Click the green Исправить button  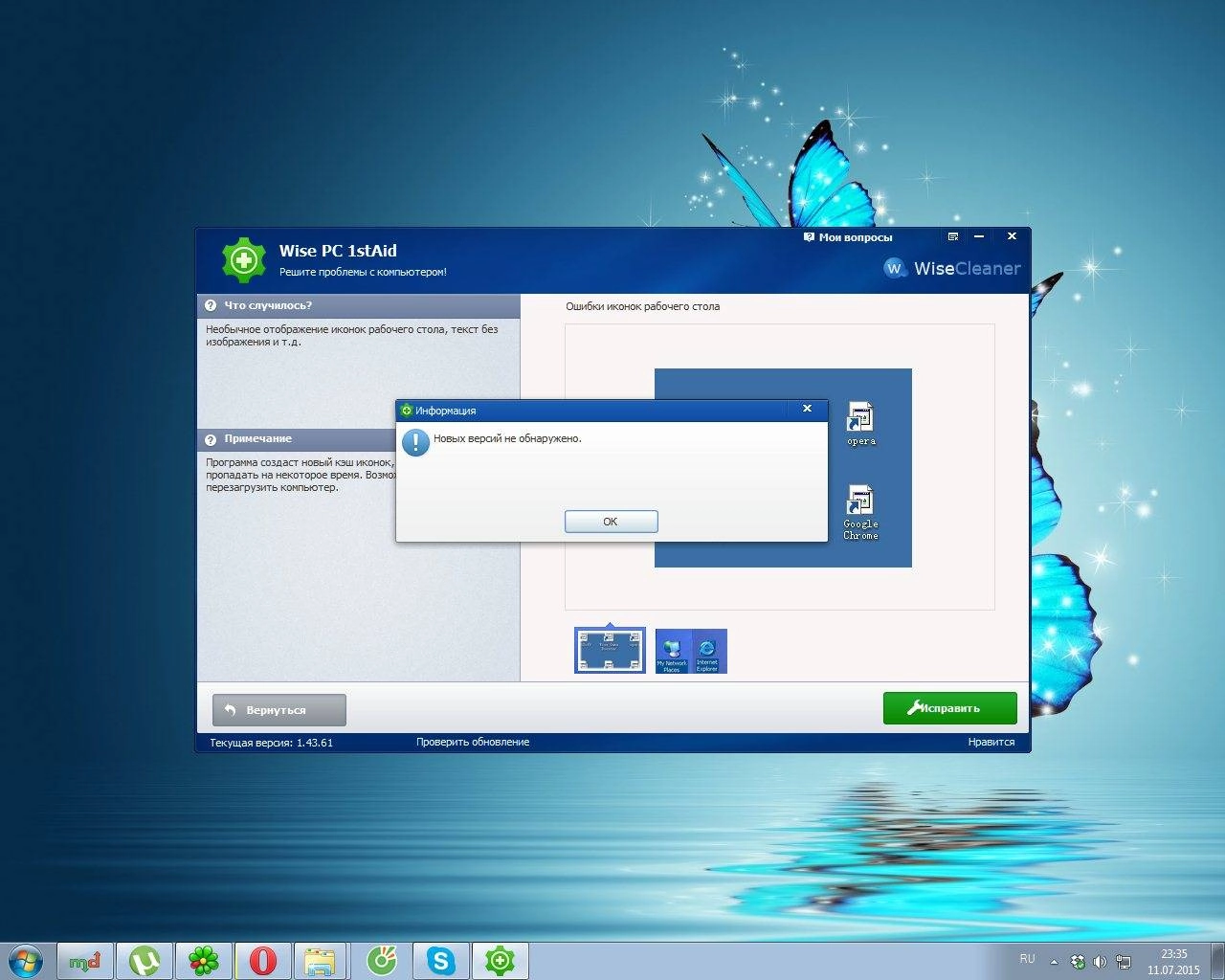(949, 708)
